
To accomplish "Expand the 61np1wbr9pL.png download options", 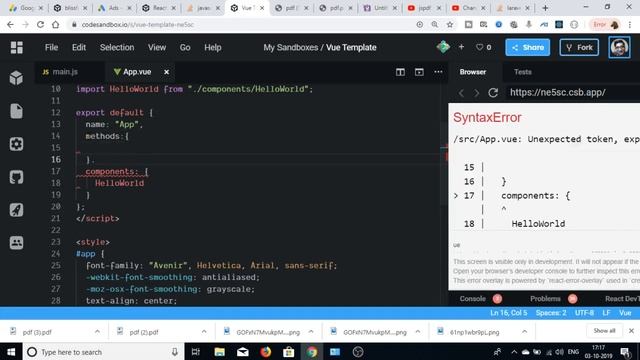I will click(524, 331).
